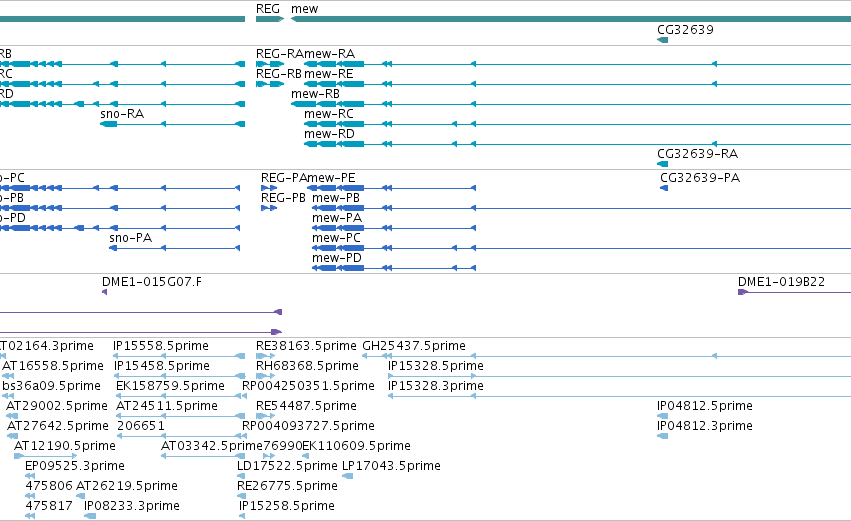The image size is (851, 521).
Task: Open EST EP09525.3prime
Action: (x=75, y=467)
